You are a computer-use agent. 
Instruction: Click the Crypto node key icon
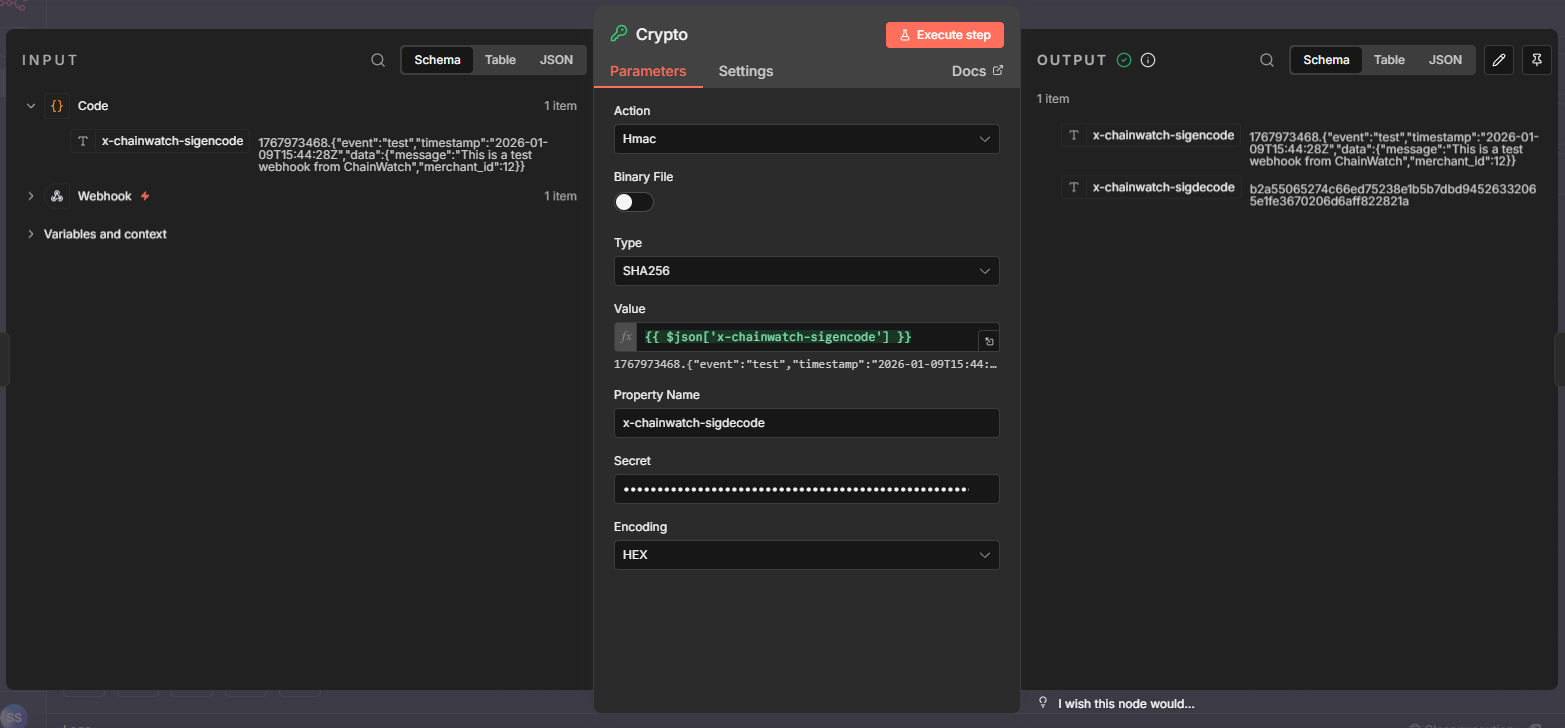[x=619, y=34]
